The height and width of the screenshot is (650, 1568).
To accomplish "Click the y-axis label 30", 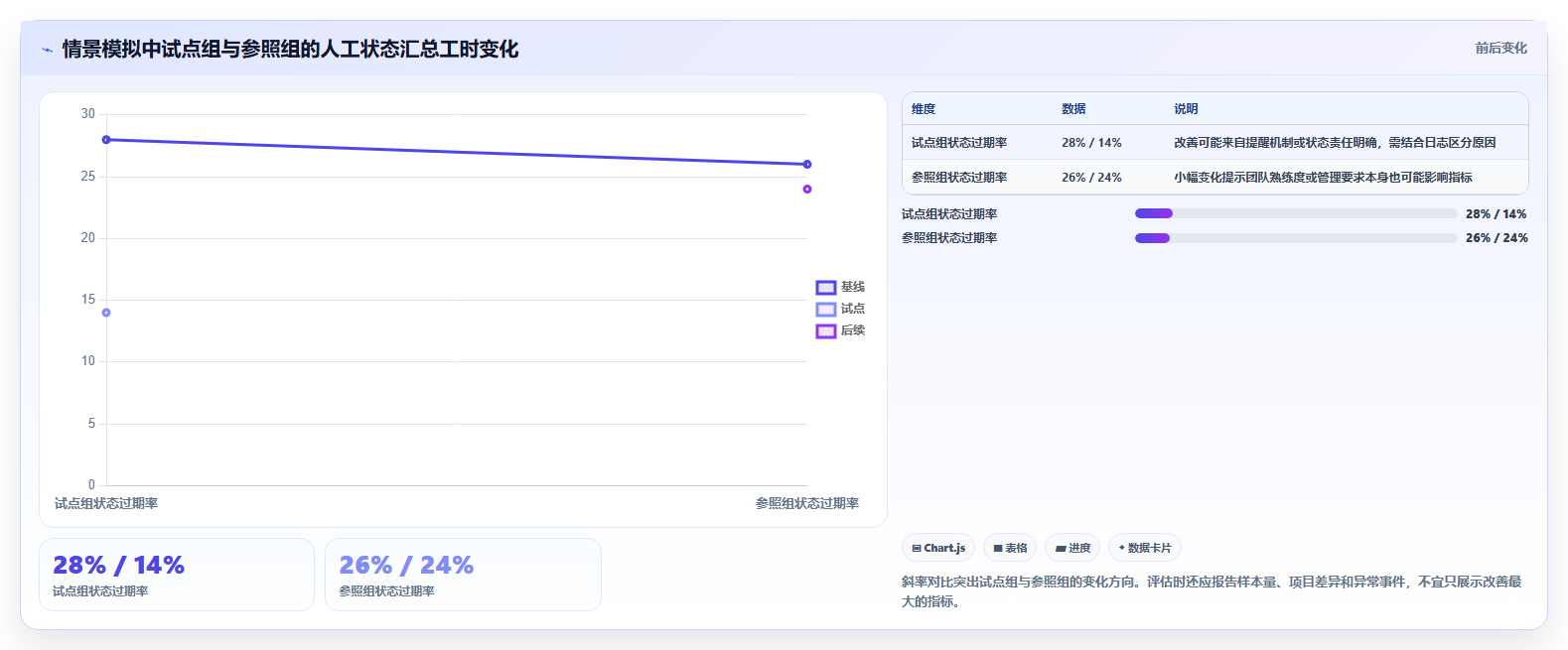I will [x=88, y=114].
